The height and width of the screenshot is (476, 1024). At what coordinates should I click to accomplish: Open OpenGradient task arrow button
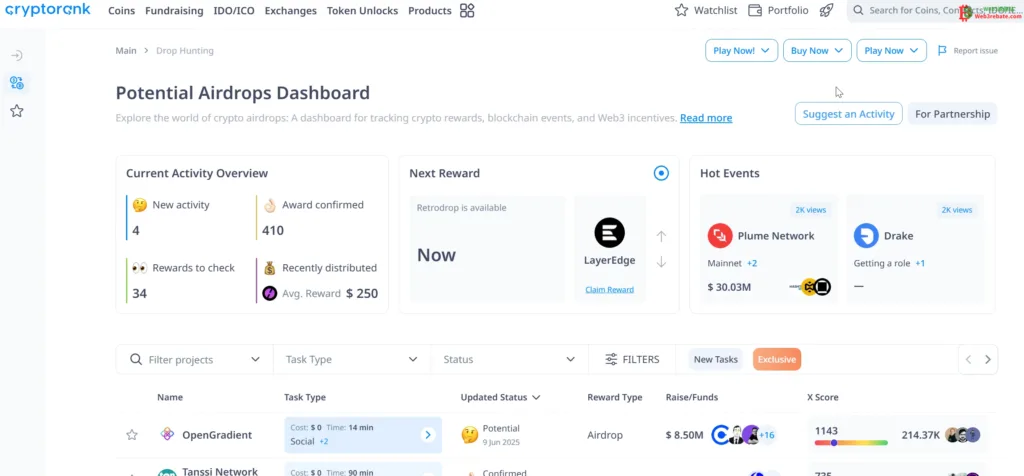coord(428,435)
